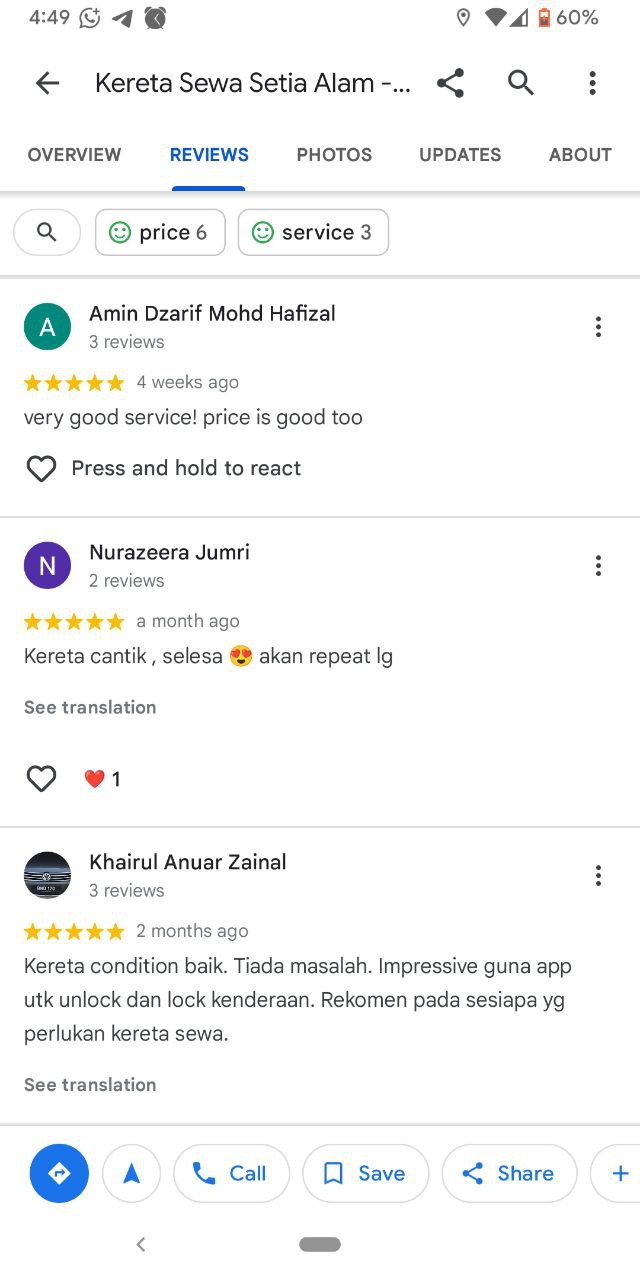Search reviews using the magnifier chip
Image resolution: width=640 pixels, height=1280 pixels.
47,232
